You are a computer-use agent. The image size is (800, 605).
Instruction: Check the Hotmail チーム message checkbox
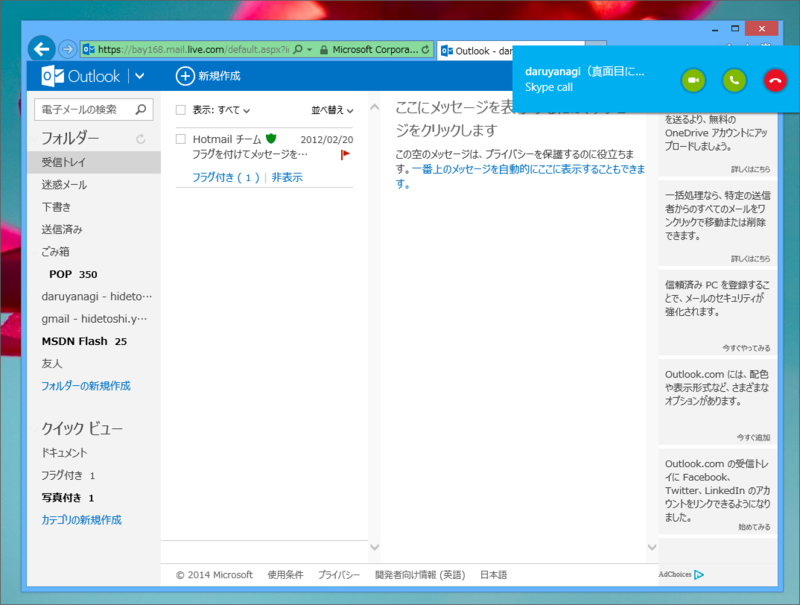coord(181,139)
